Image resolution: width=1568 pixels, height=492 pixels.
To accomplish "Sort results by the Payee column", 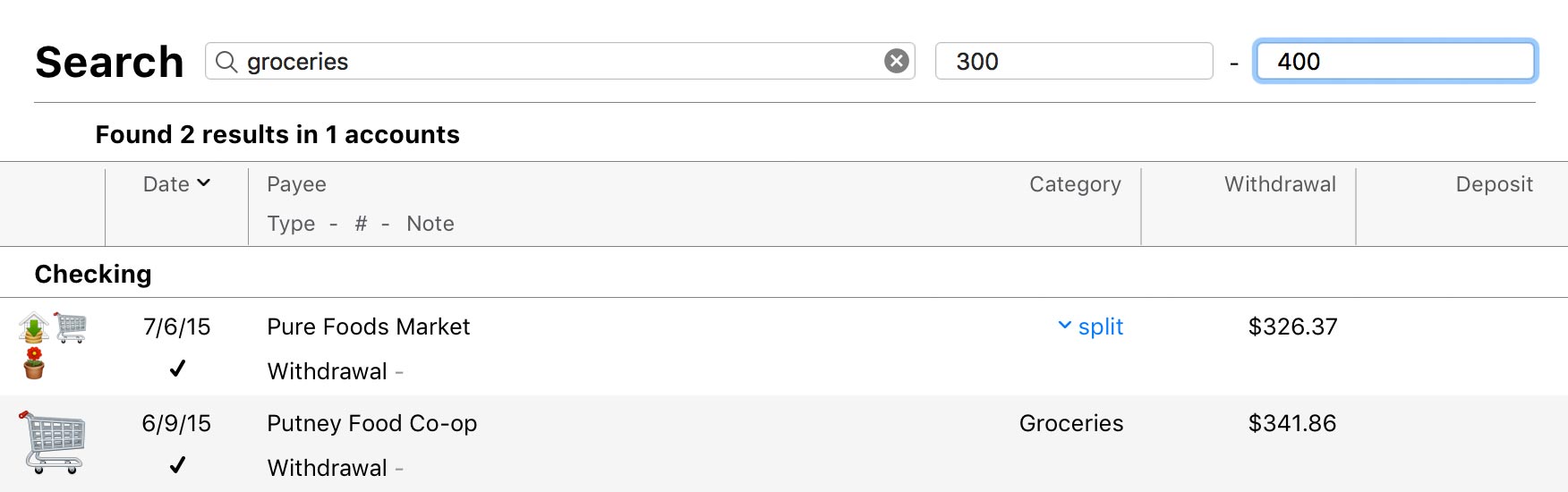I will click(x=296, y=184).
